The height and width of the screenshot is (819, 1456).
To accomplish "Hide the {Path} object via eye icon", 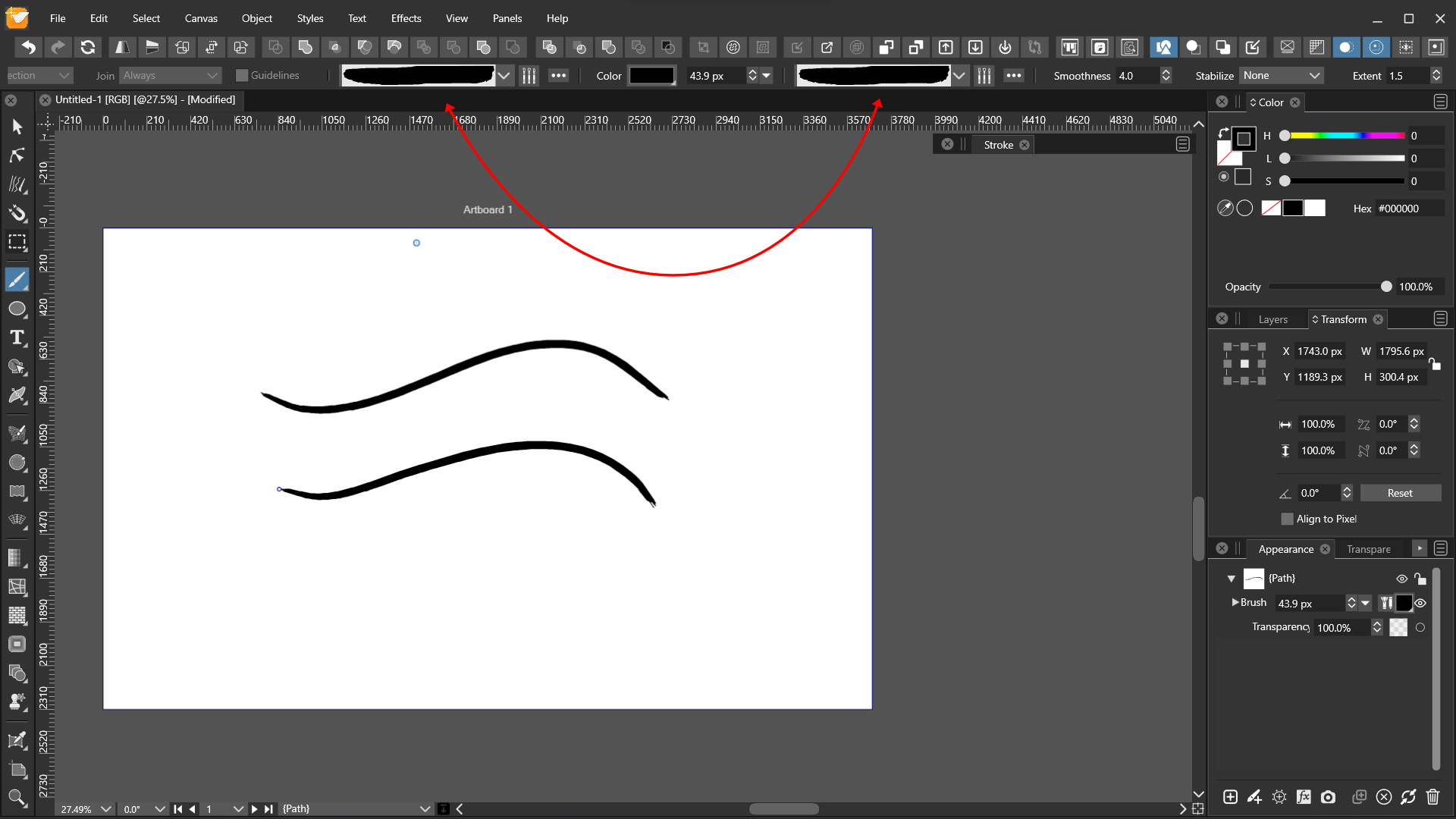I will point(1401,579).
